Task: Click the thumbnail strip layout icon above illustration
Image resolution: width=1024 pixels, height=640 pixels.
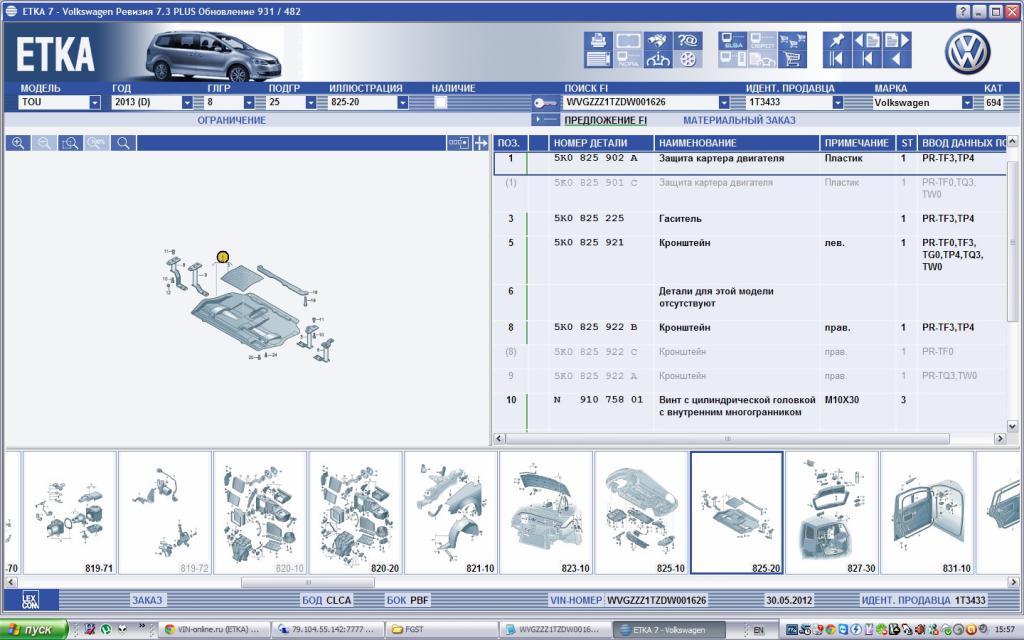Action: pyautogui.click(x=458, y=143)
